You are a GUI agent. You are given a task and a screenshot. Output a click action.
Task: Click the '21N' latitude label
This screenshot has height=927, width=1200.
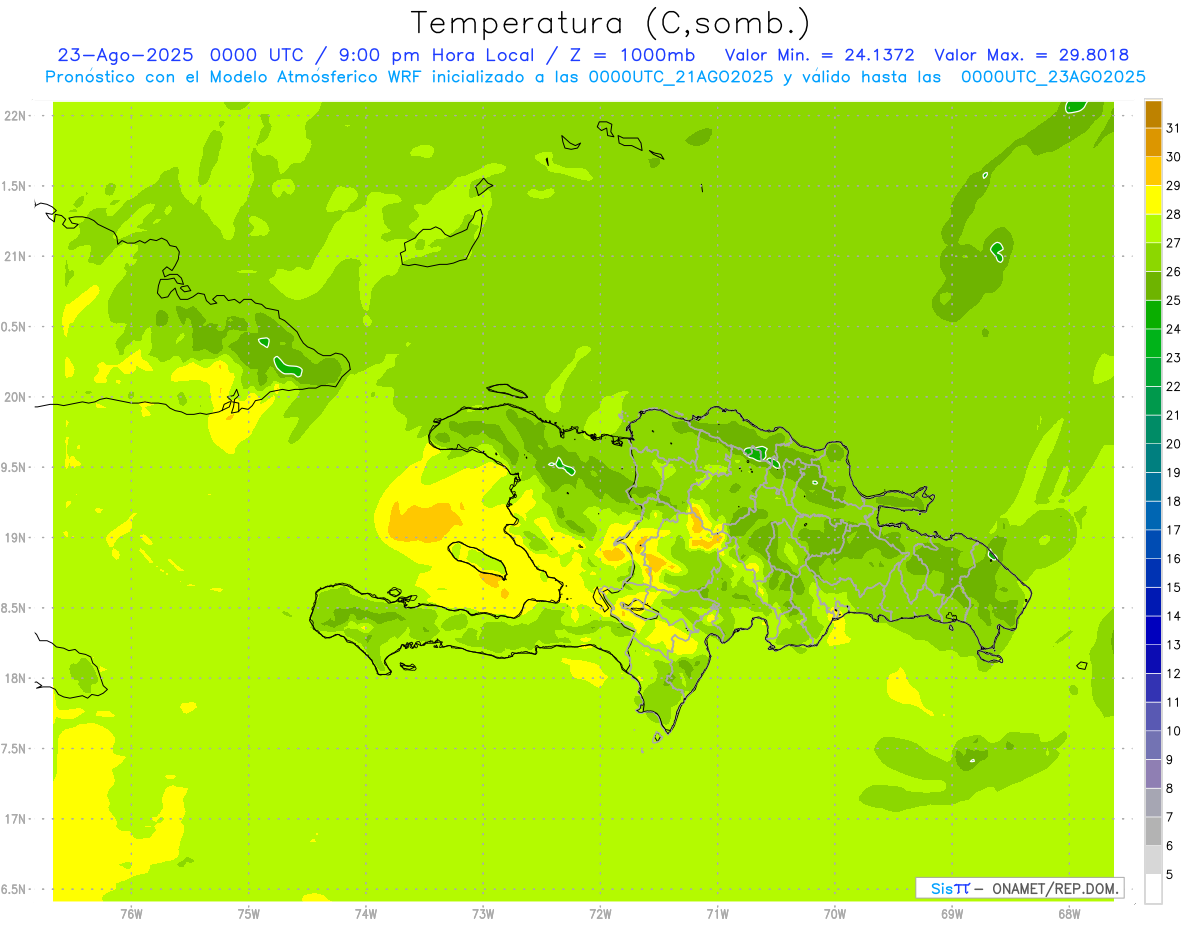[x=15, y=256]
